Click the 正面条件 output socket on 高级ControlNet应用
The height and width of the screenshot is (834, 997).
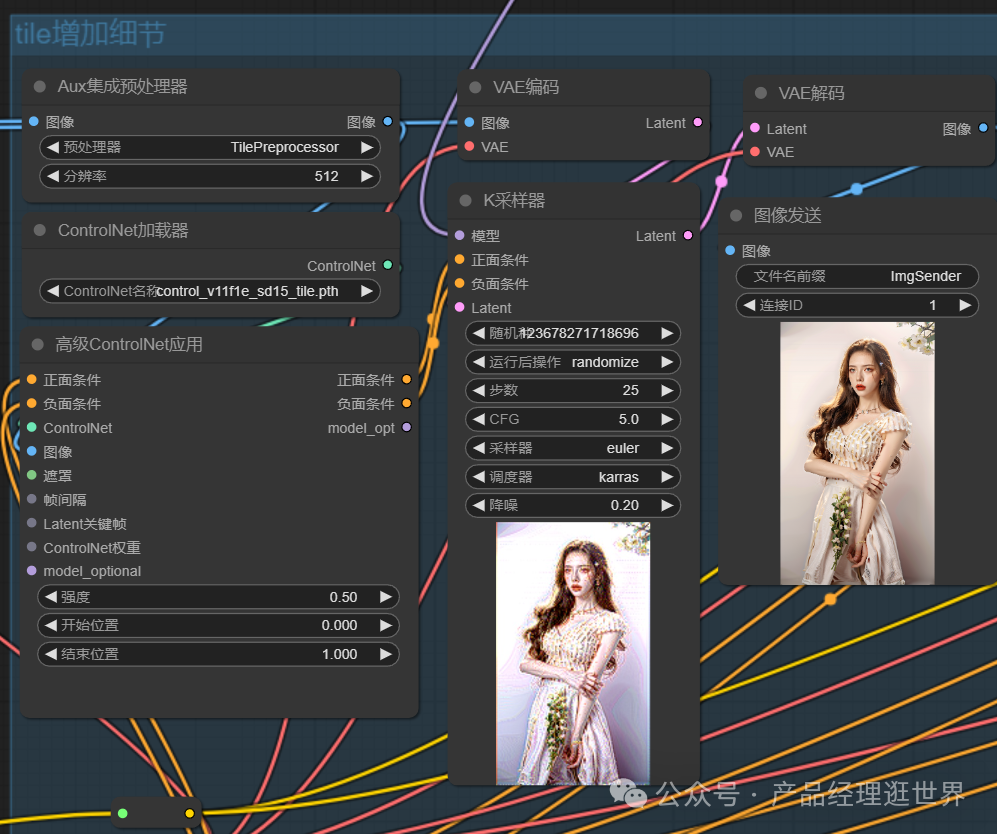point(405,380)
